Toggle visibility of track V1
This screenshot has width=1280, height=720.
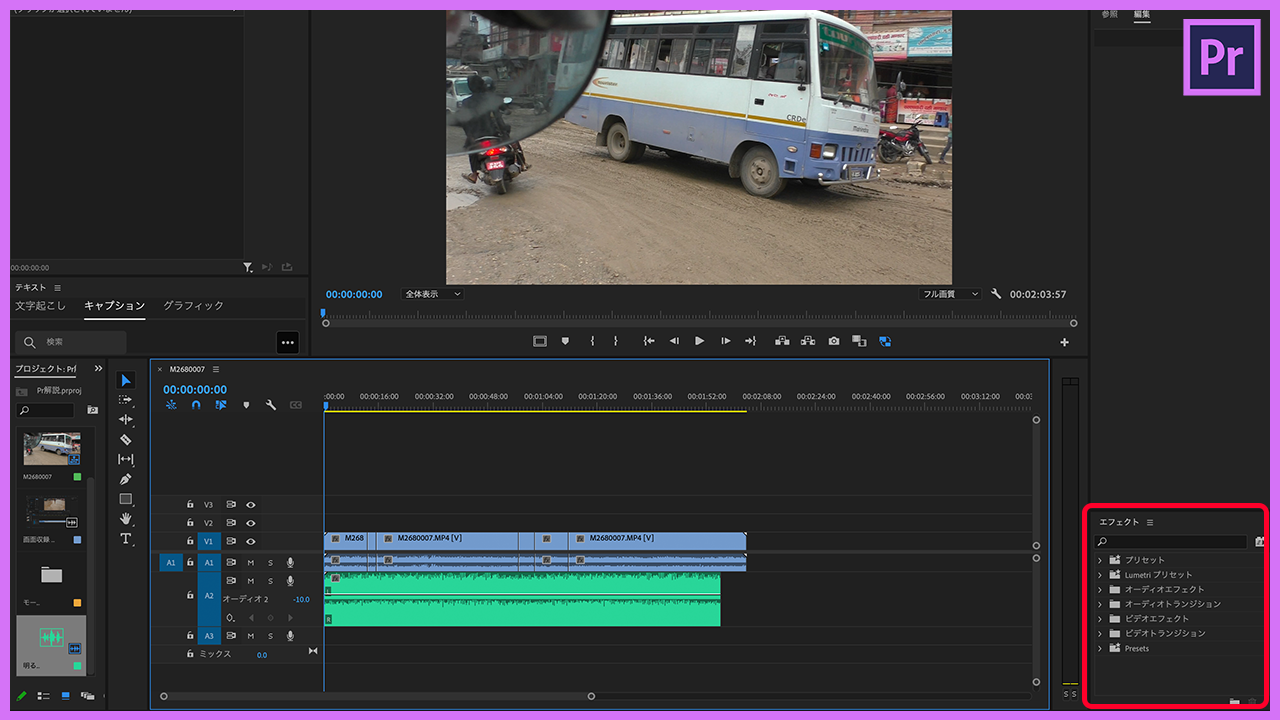[x=251, y=541]
